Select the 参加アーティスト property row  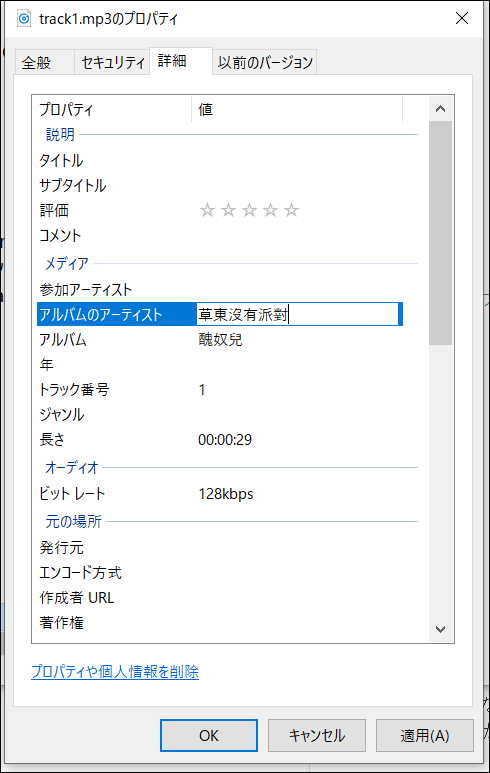click(220, 289)
